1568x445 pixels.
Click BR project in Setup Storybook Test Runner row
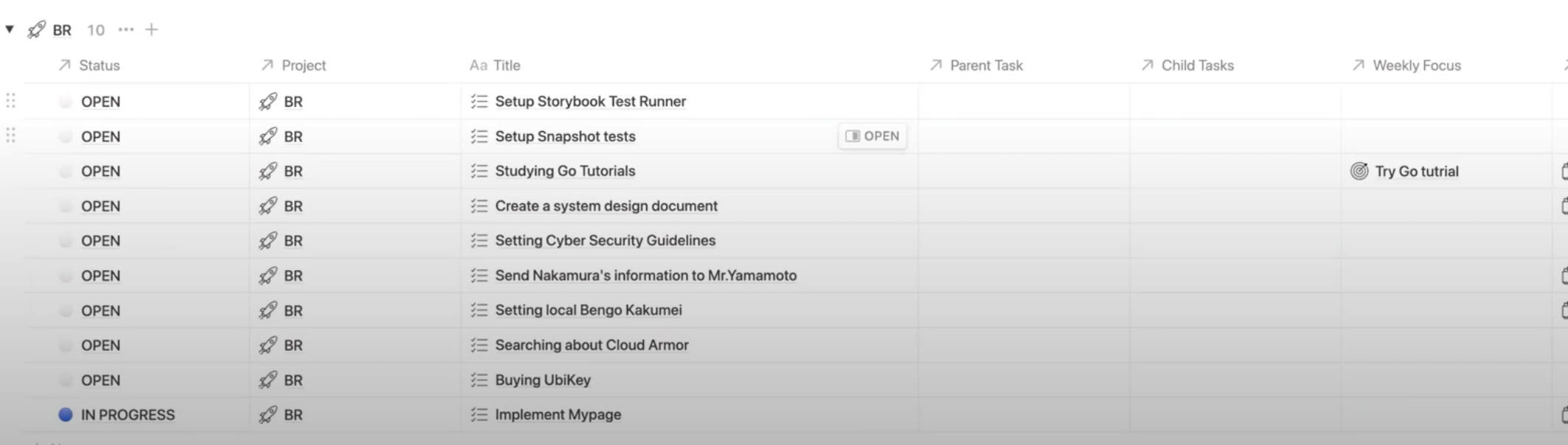pos(294,102)
